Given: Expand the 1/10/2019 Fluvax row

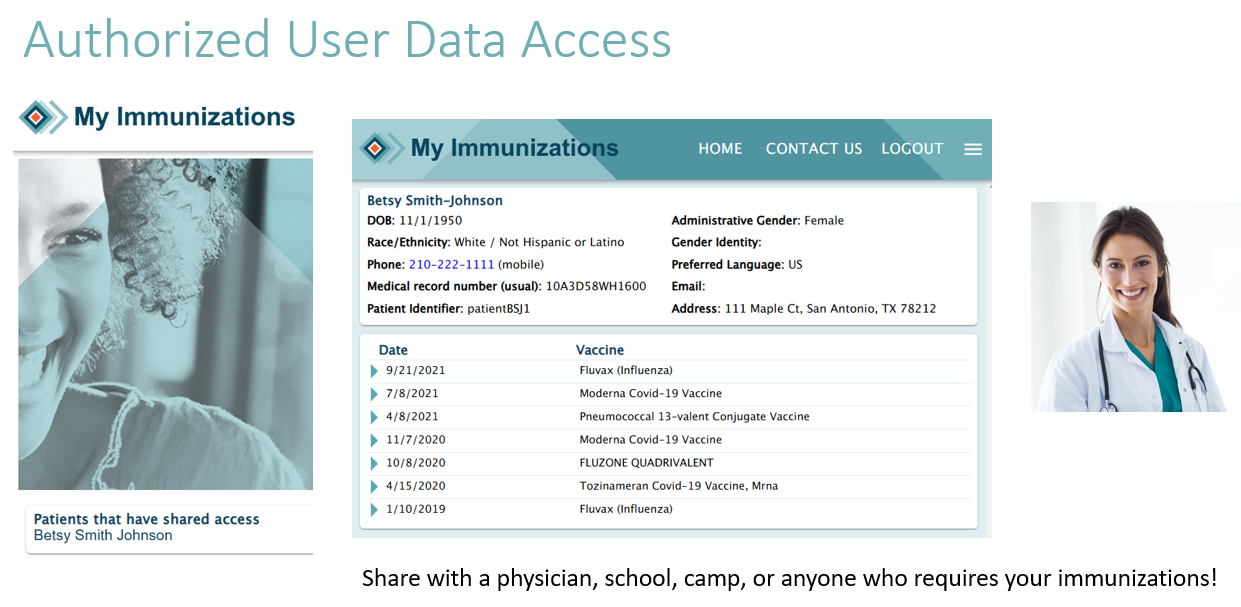Looking at the screenshot, I should (374, 509).
